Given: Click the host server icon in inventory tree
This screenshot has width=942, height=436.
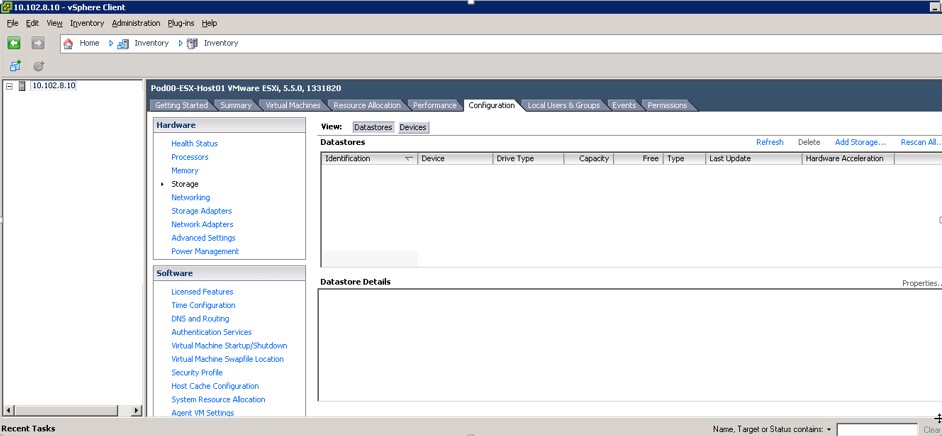Looking at the screenshot, I should coord(22,86).
